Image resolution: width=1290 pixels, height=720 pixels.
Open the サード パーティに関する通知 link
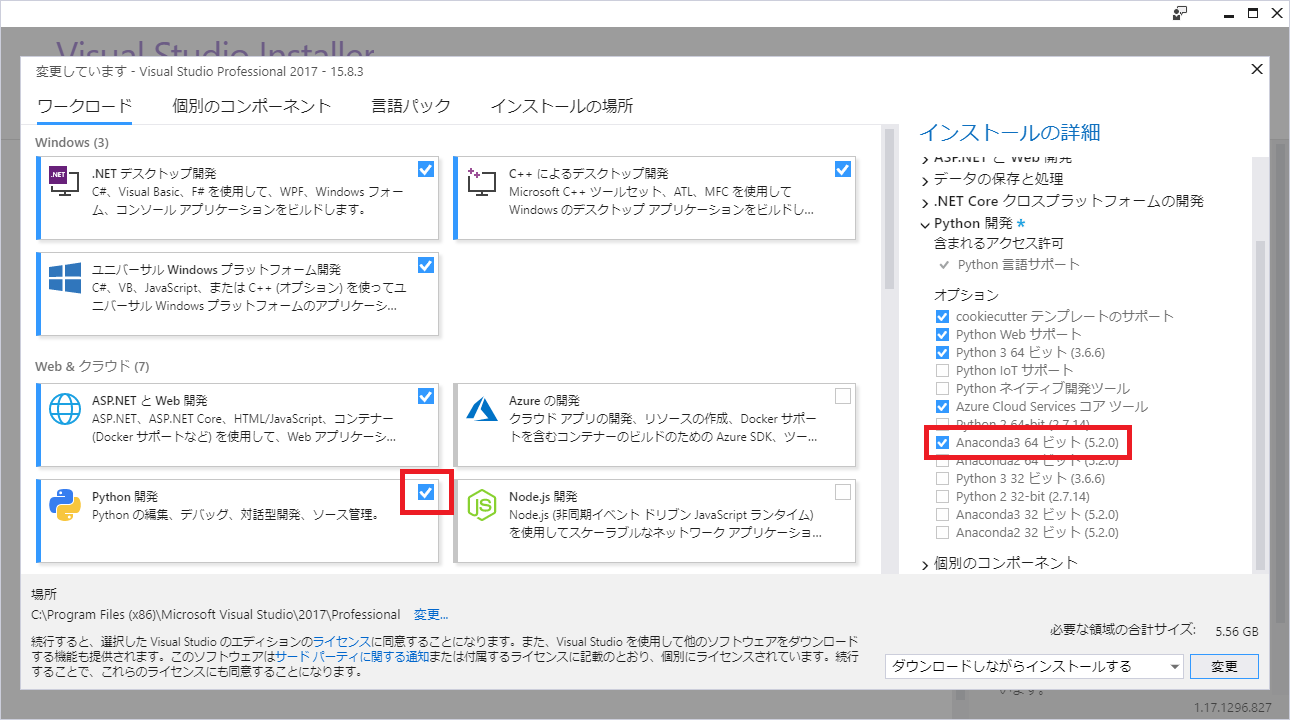(351, 656)
